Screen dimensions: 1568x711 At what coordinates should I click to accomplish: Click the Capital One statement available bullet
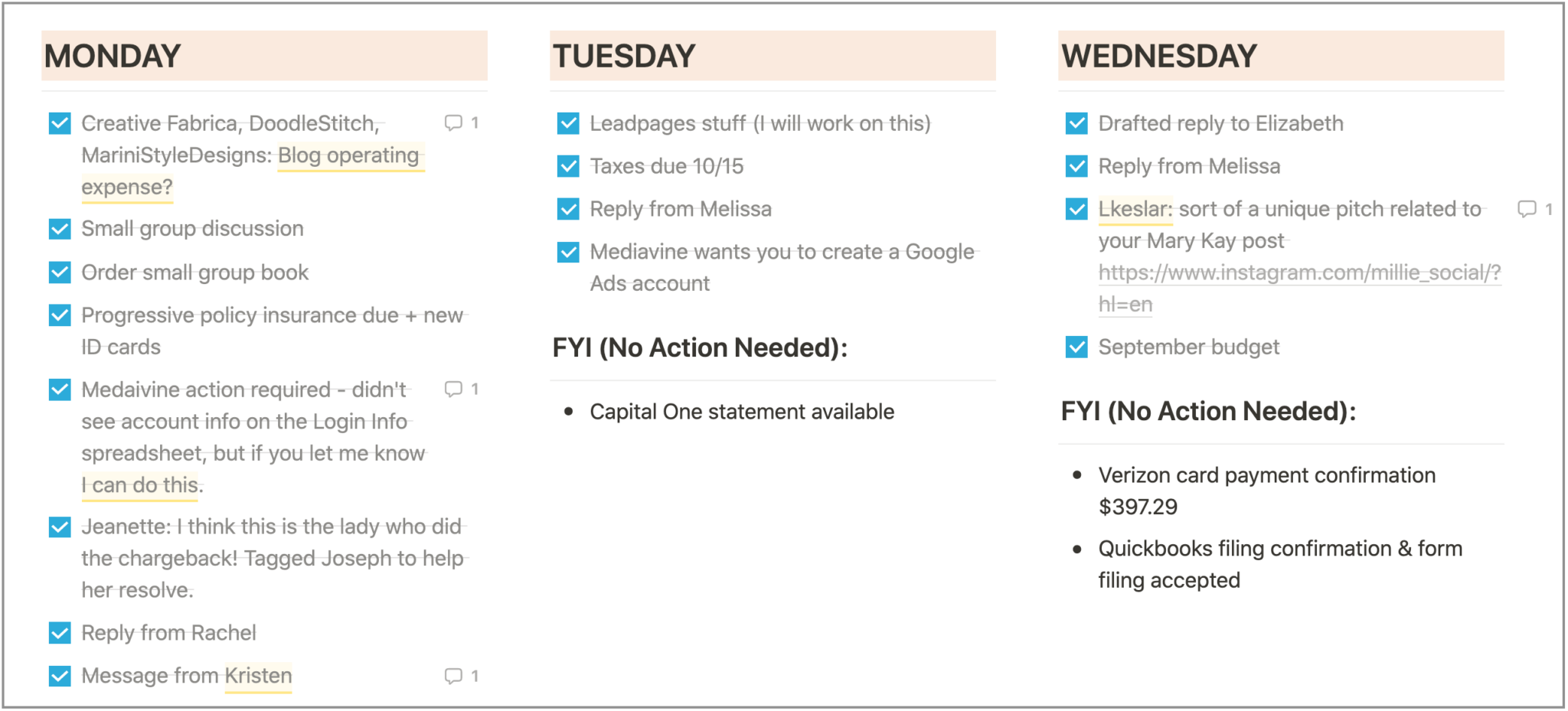(x=741, y=412)
